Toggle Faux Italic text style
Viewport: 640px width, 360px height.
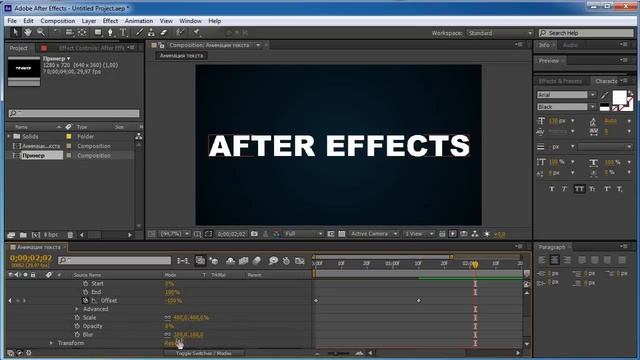(x=564, y=189)
